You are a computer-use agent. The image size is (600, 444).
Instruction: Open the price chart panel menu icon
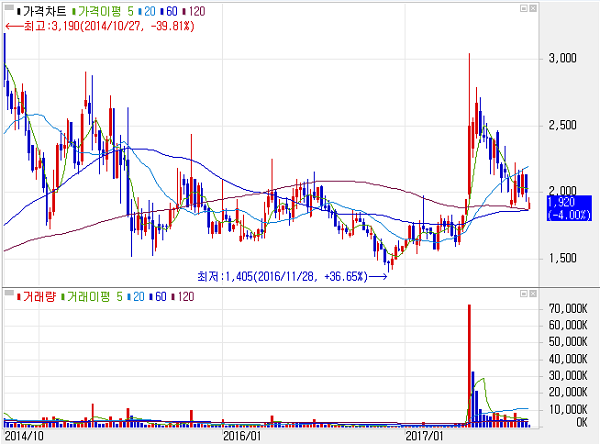[9, 7]
